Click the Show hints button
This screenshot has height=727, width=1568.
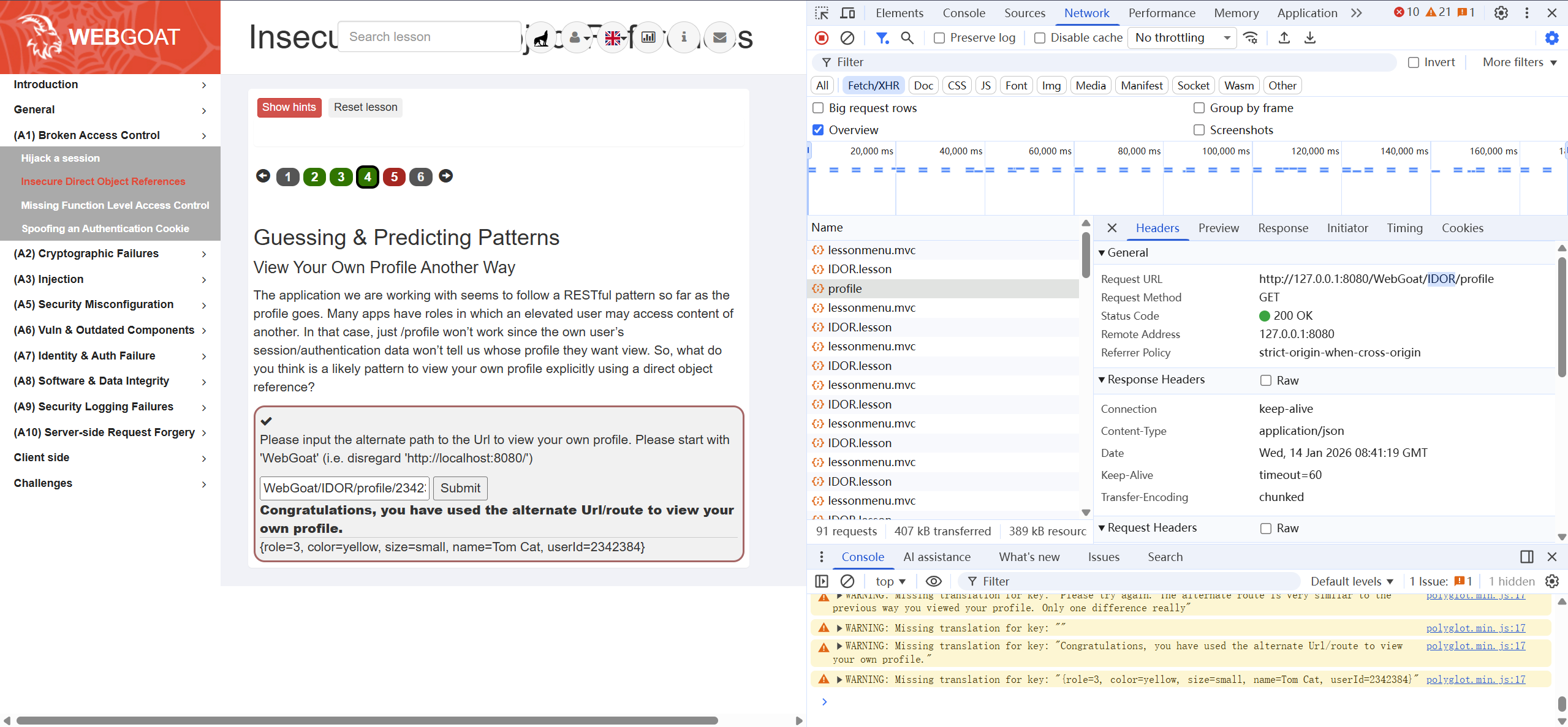(x=289, y=107)
